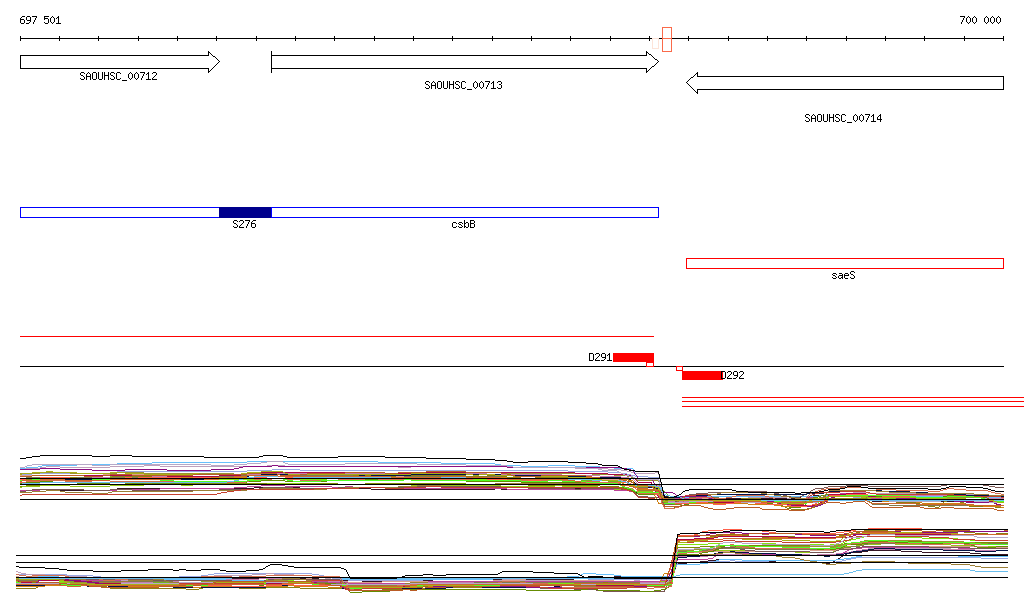Click the SAOUHSC_00712 label
Viewport: 1024px width, 611px height.
[118, 76]
